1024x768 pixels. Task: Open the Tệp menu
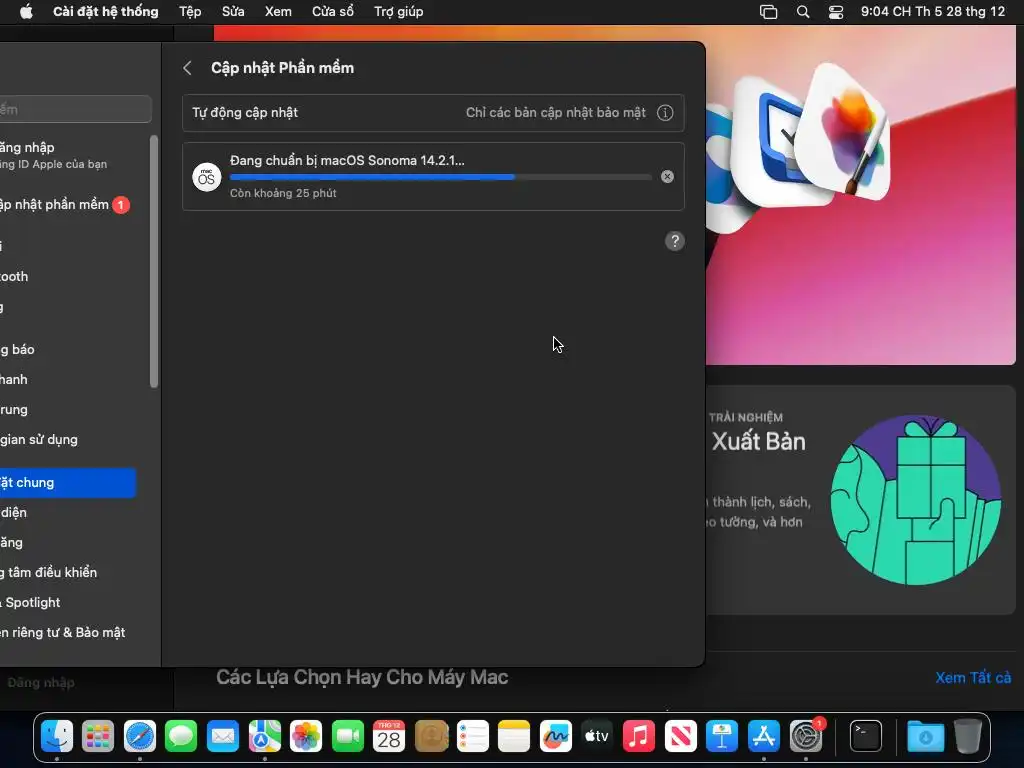tap(190, 12)
